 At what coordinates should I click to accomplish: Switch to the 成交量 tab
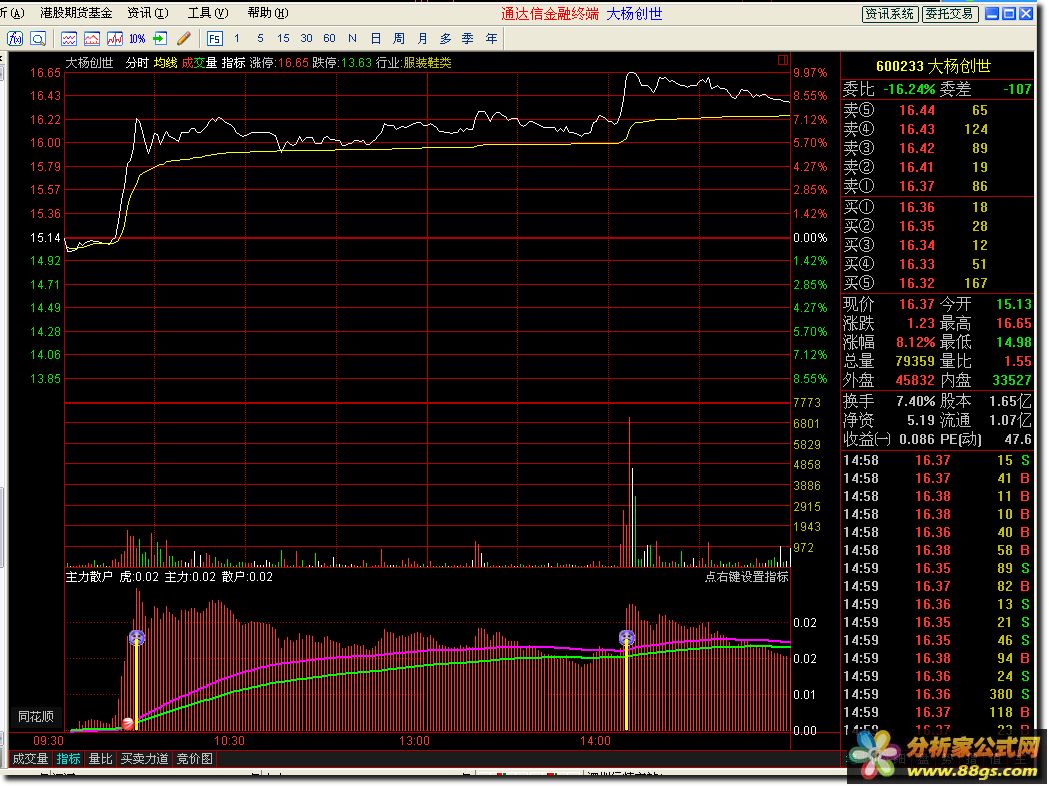coord(30,759)
